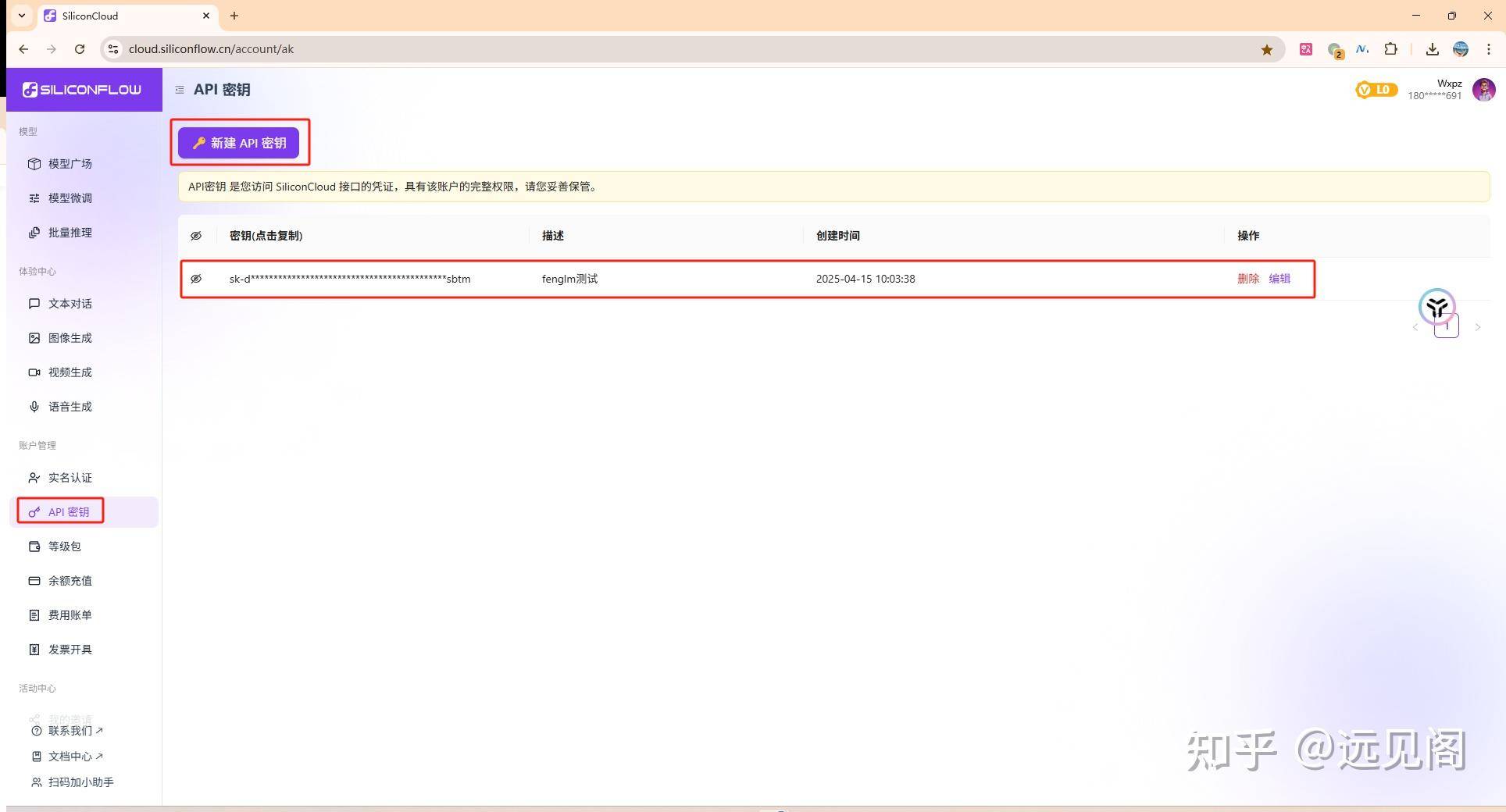
Task: Click the 描述 column header
Action: [553, 236]
